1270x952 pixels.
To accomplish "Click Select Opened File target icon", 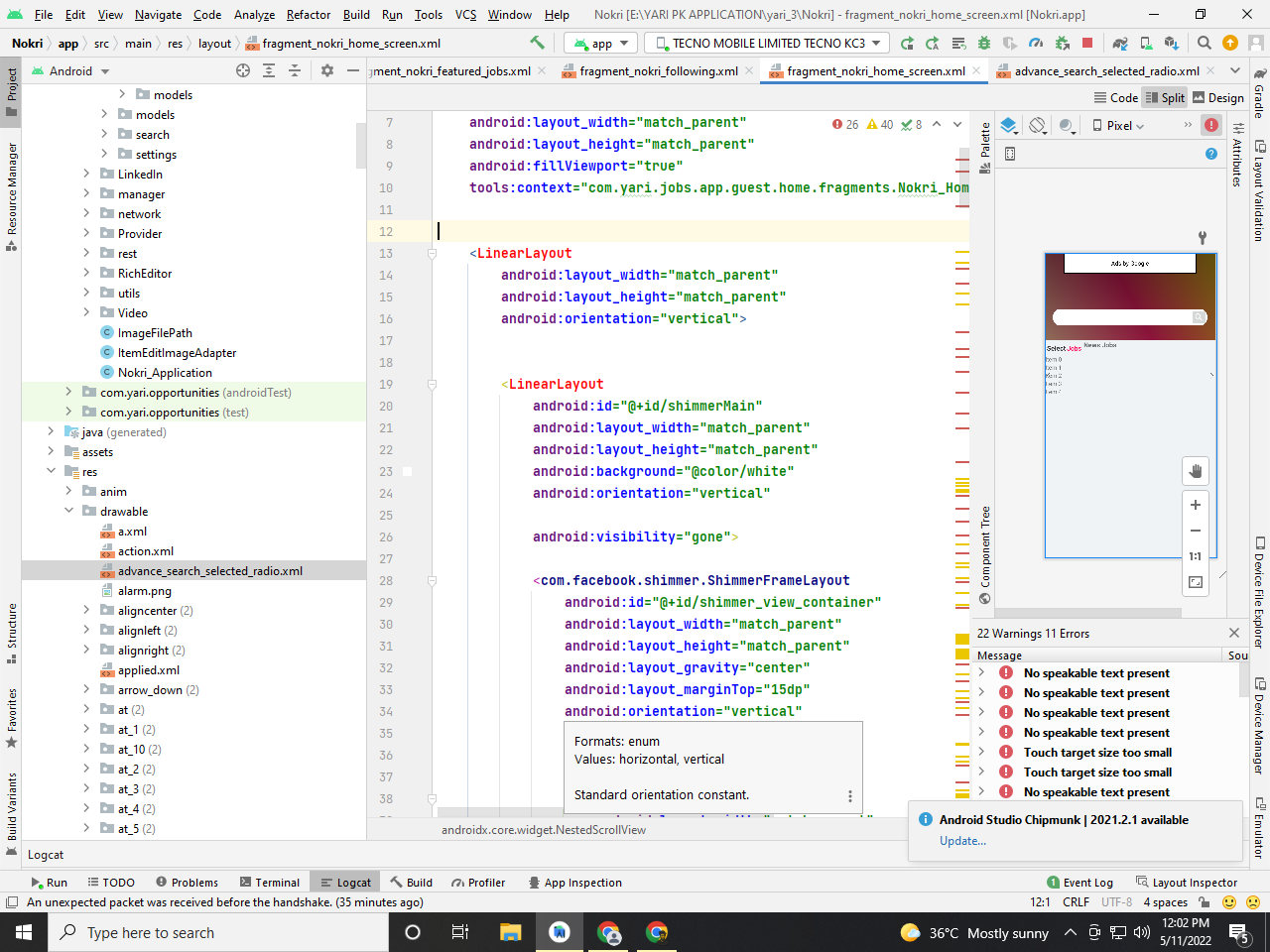I will pyautogui.click(x=243, y=70).
